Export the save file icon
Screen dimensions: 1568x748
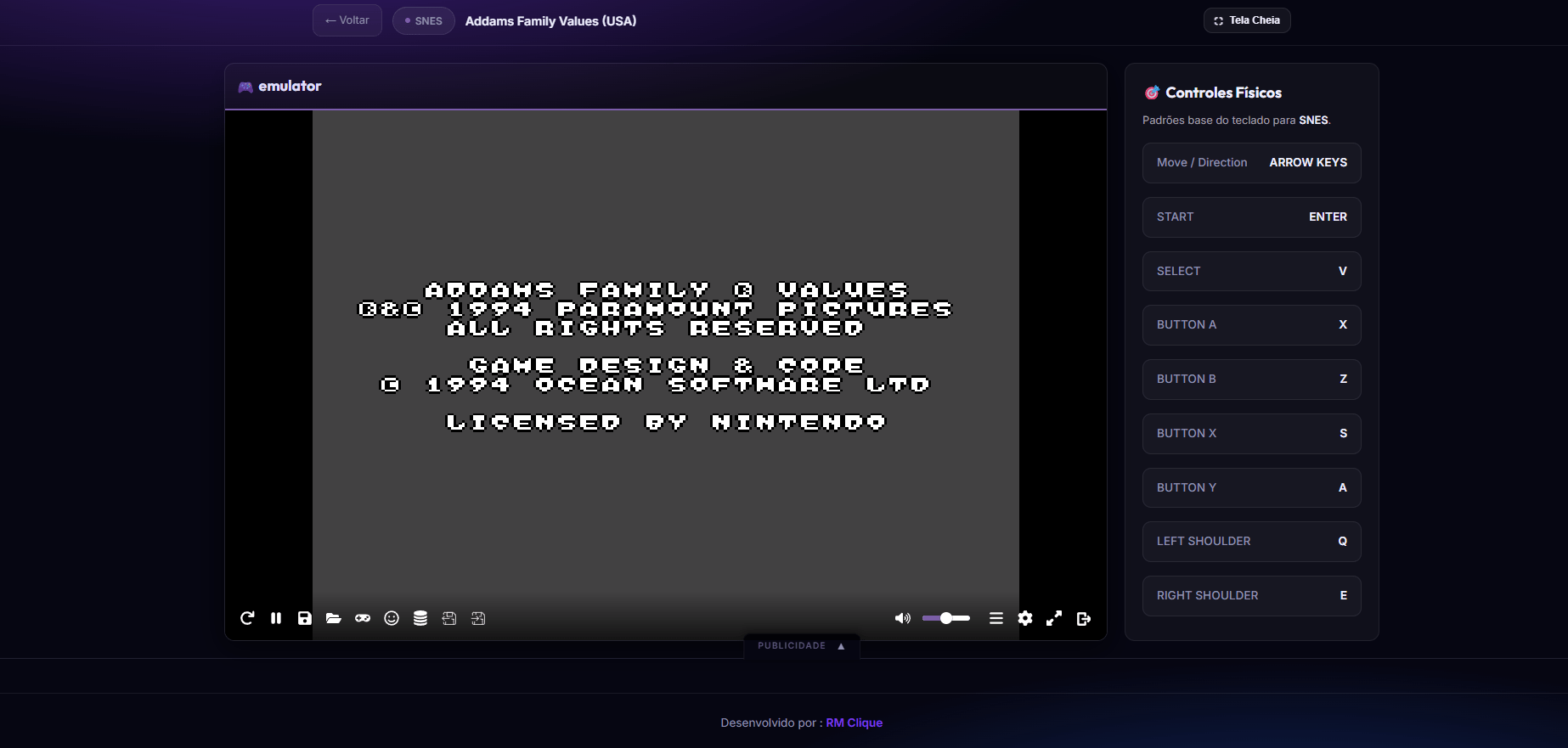tap(449, 618)
